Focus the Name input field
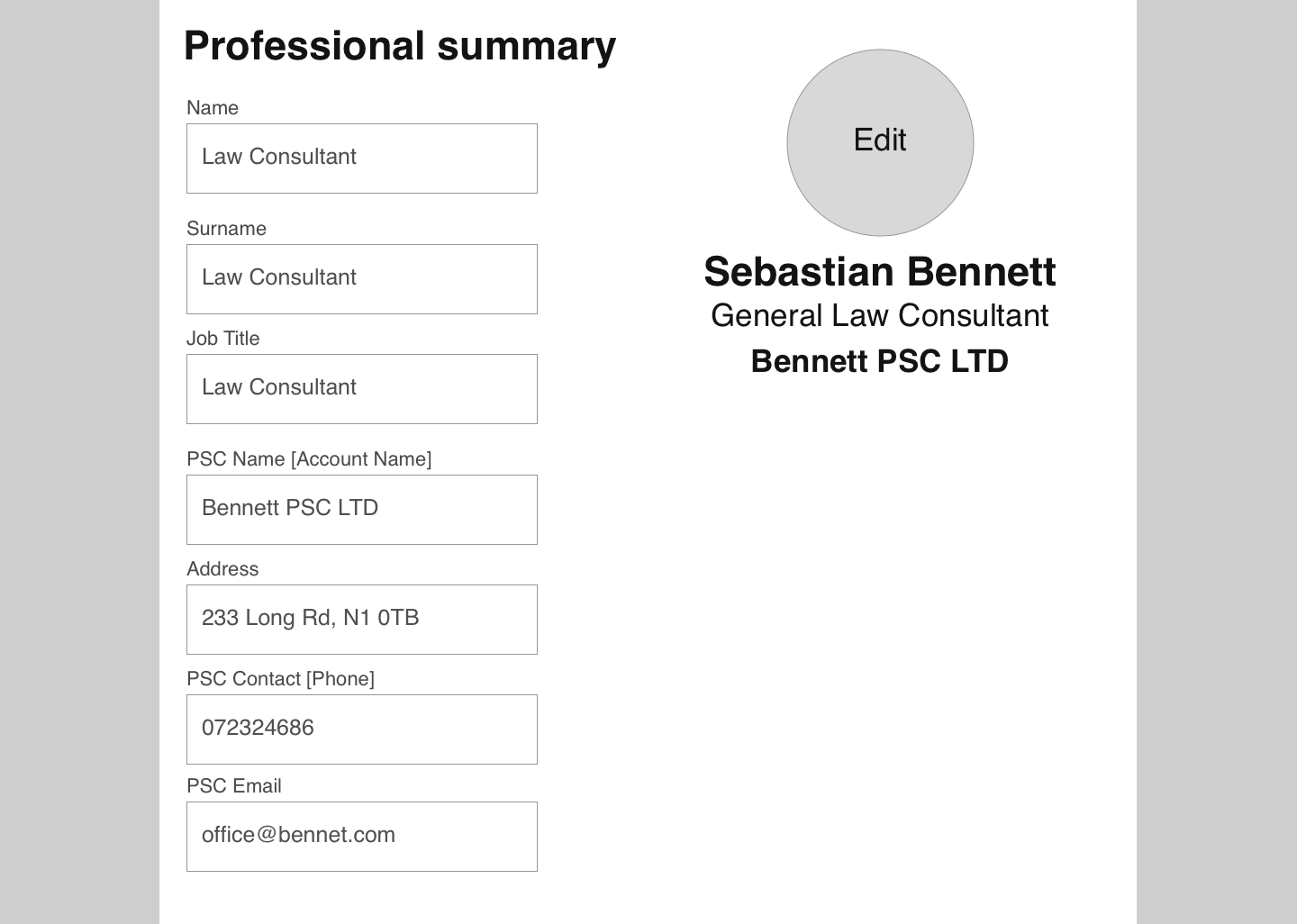This screenshot has height=924, width=1297. (x=362, y=159)
